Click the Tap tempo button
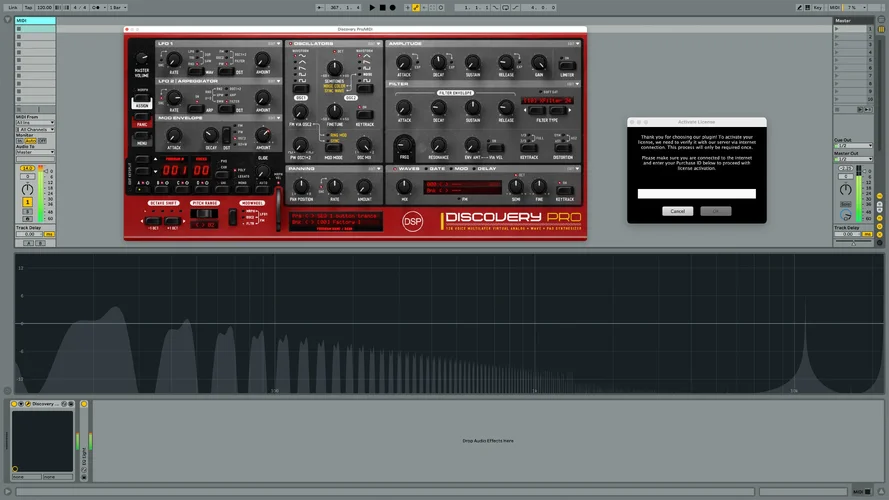This screenshot has width=889, height=500. click(x=28, y=7)
